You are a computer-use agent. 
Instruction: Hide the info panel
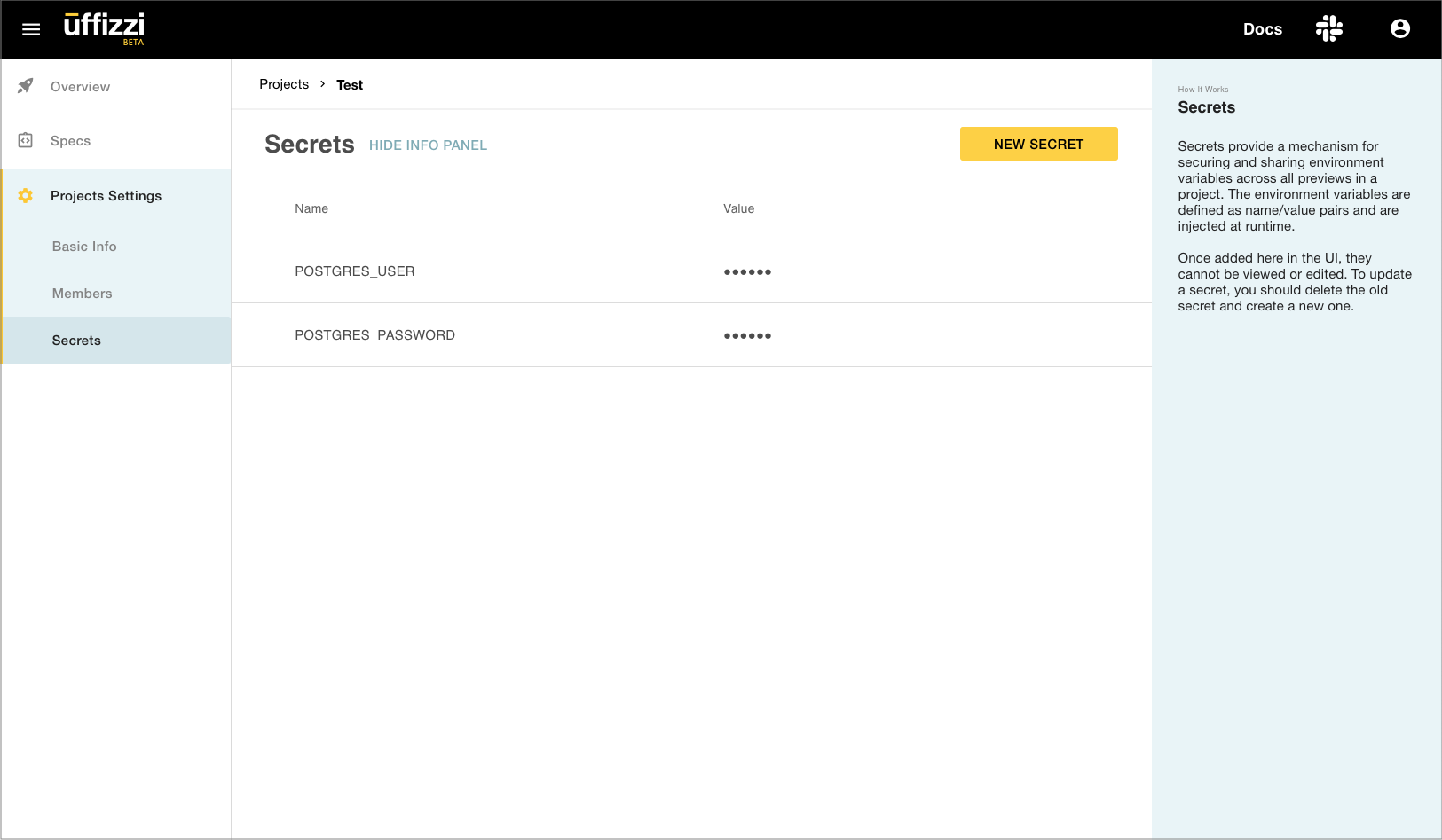click(428, 145)
